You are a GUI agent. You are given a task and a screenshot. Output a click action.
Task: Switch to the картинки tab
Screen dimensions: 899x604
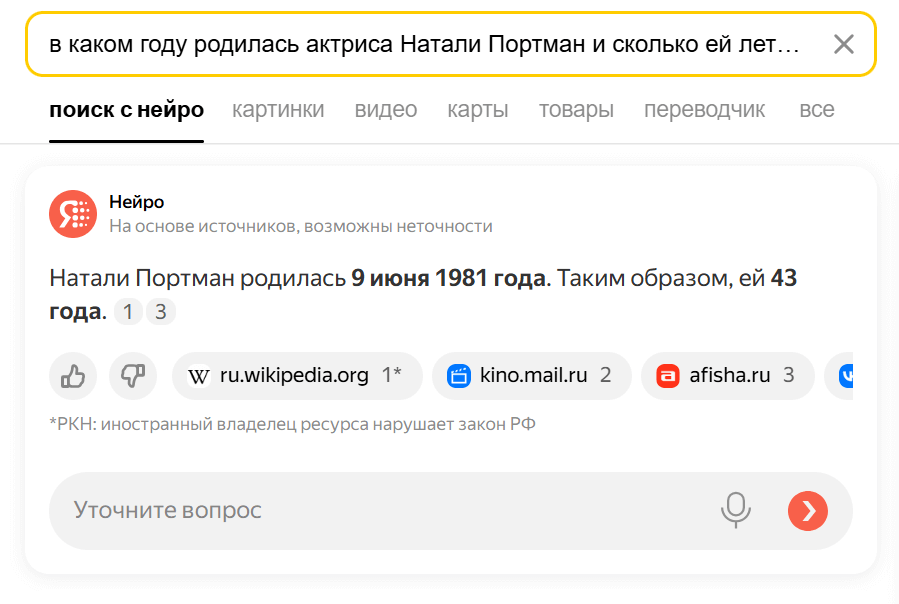point(278,110)
